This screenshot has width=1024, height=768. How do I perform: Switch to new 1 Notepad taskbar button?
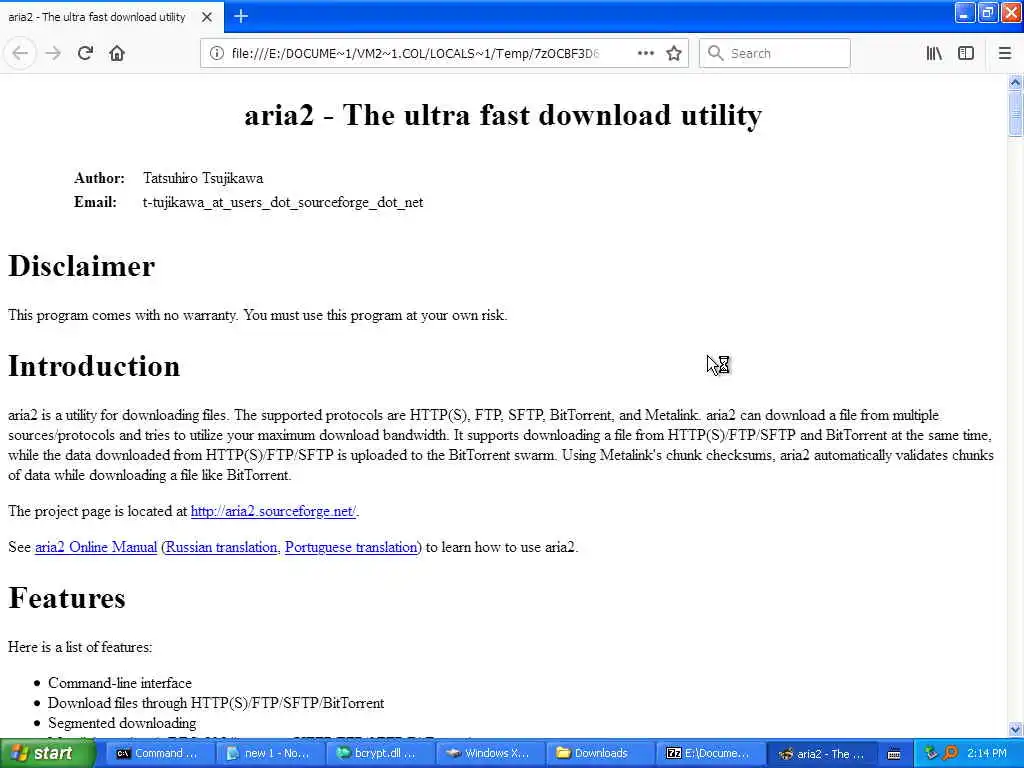pos(268,754)
